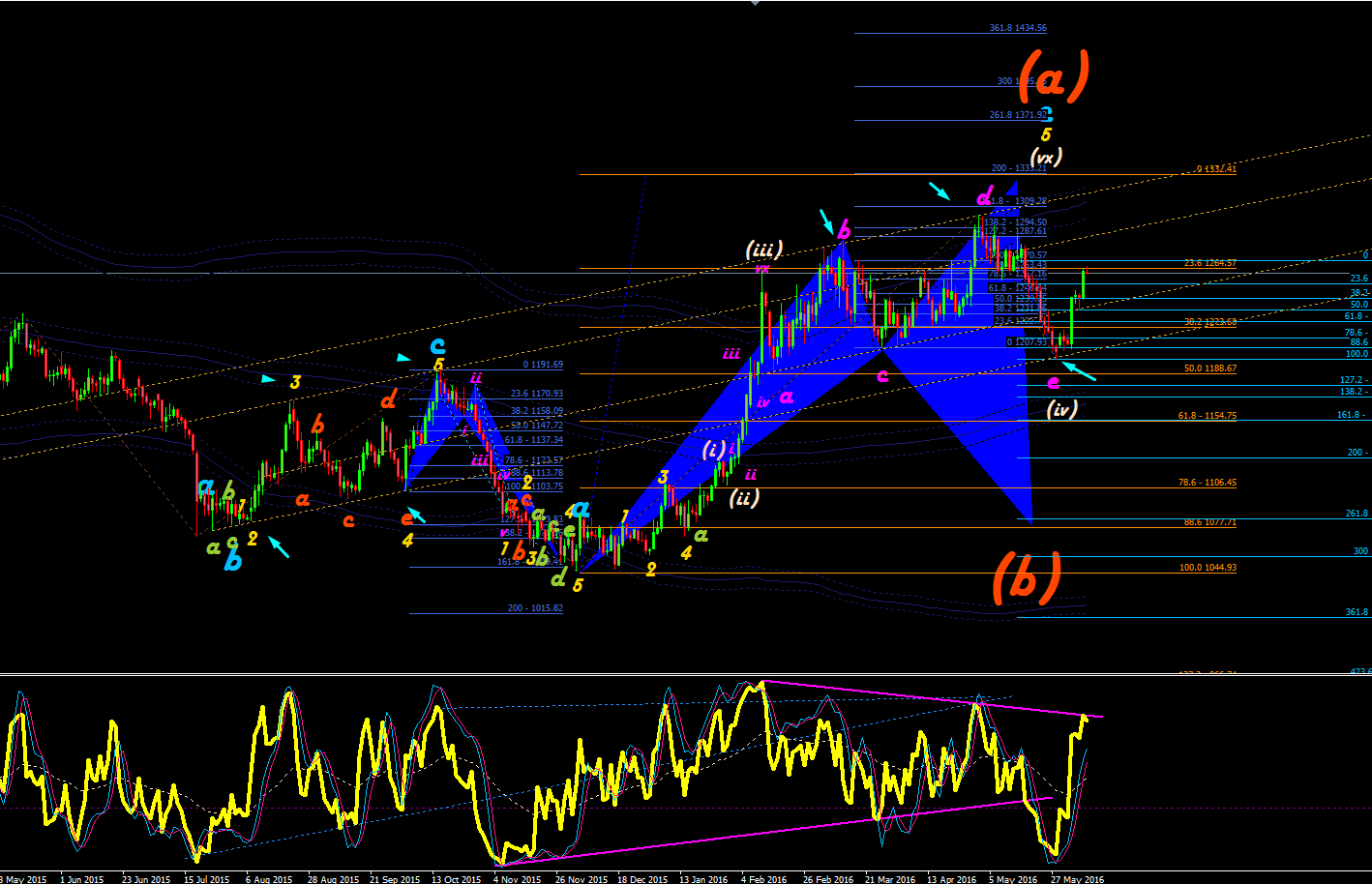The image size is (1372, 884).
Task: Click the Fibonacci label 361.8 1434.56
Action: (1018, 28)
